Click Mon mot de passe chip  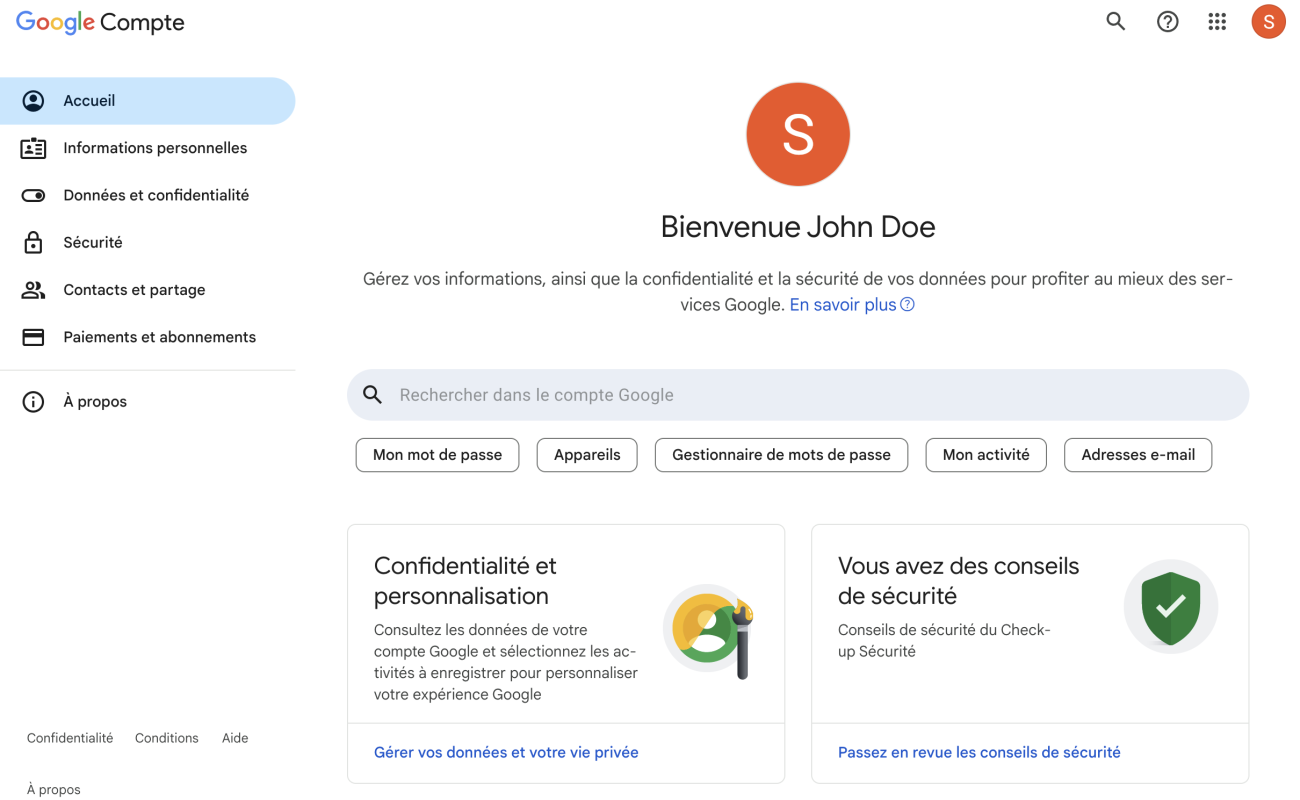point(437,455)
